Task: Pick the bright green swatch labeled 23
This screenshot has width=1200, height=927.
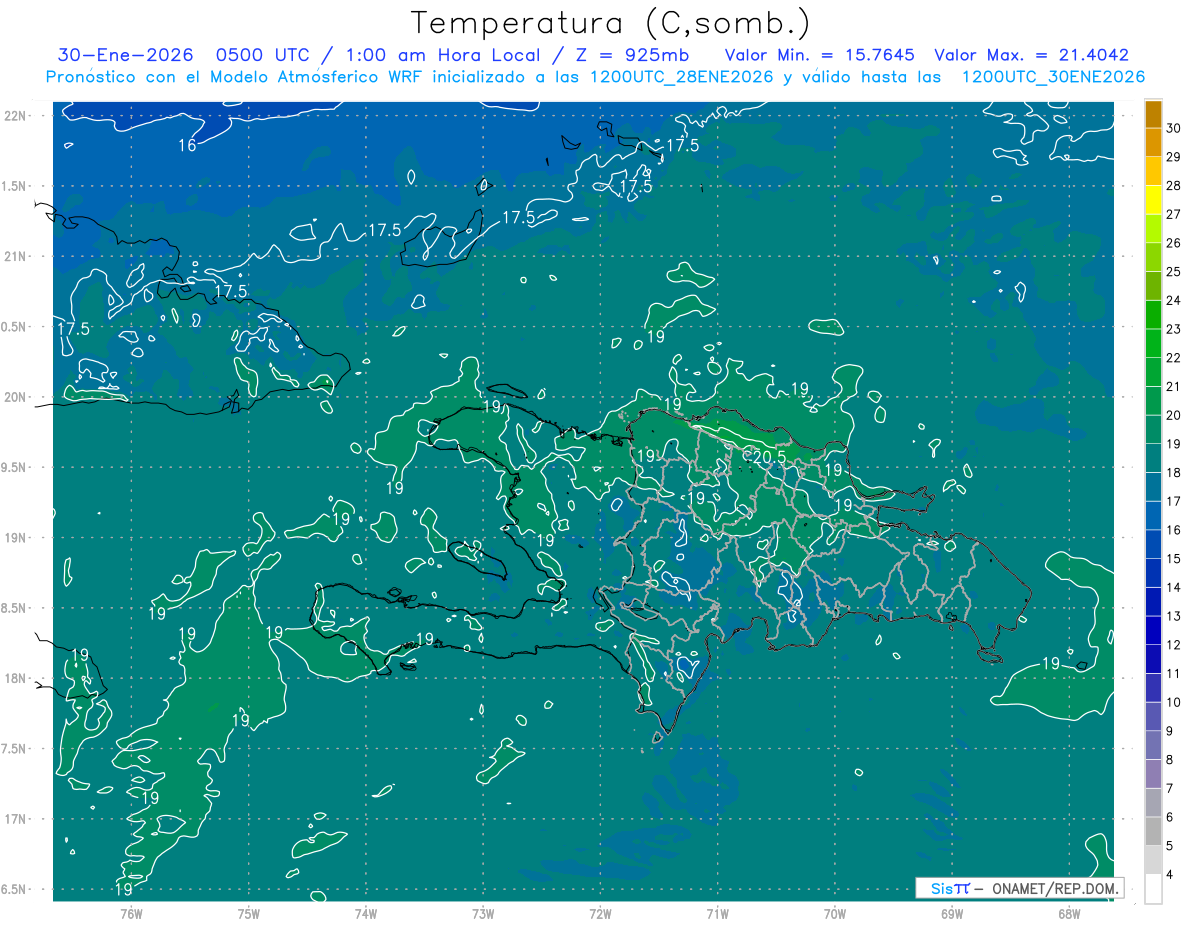Action: coord(1153,316)
